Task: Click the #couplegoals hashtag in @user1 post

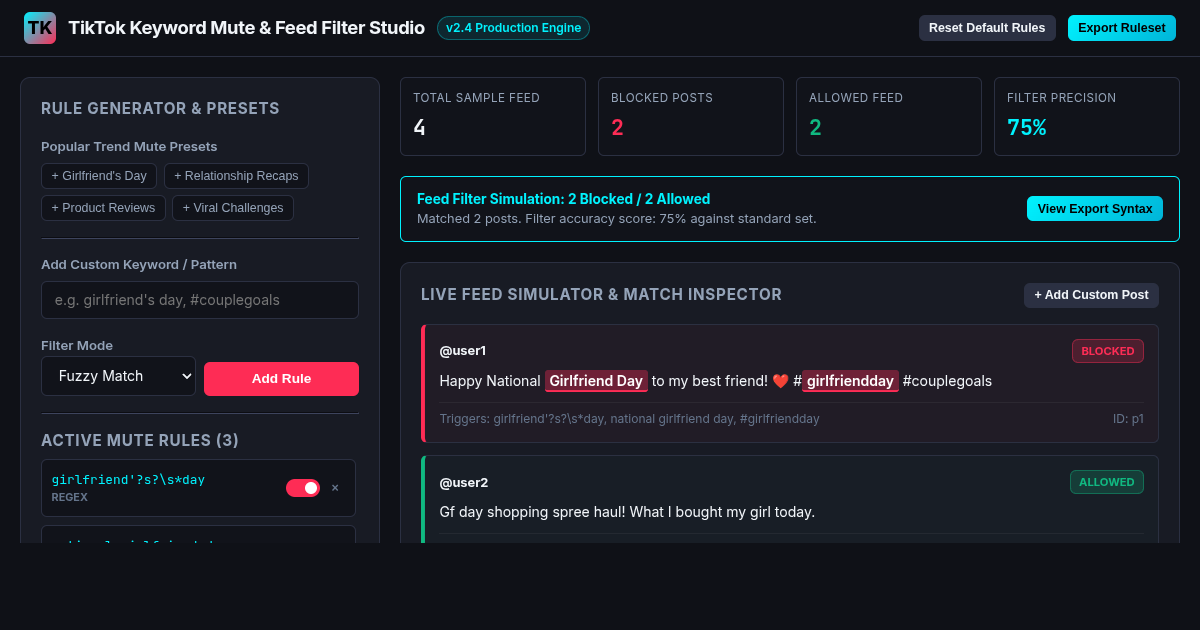Action: tap(947, 381)
